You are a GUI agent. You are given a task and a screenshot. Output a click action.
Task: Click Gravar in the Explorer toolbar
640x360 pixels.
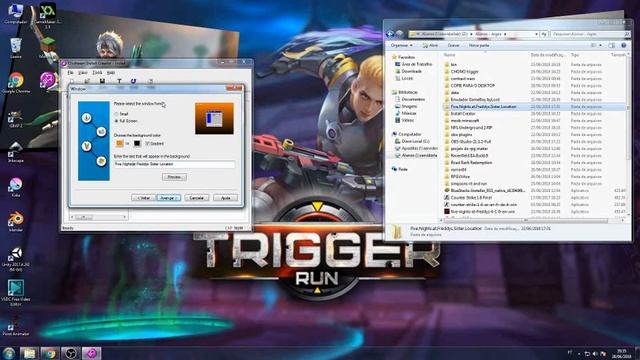tap(453, 45)
